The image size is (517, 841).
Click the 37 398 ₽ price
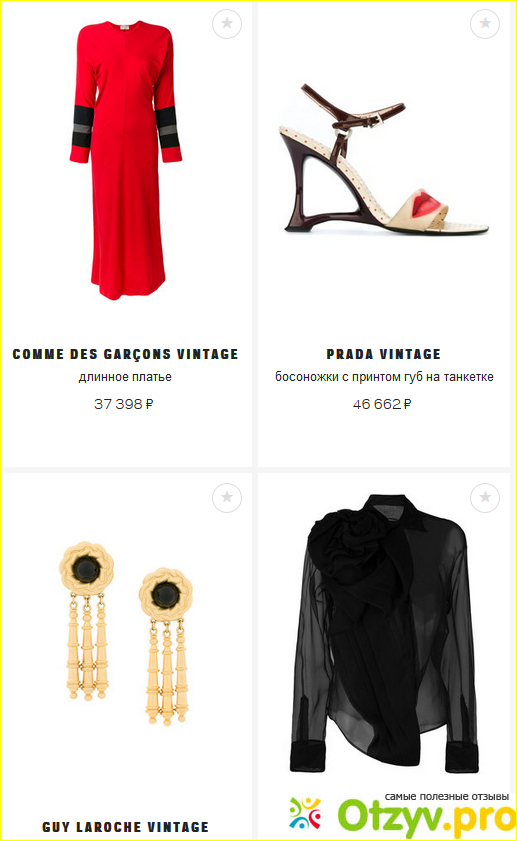(x=124, y=404)
